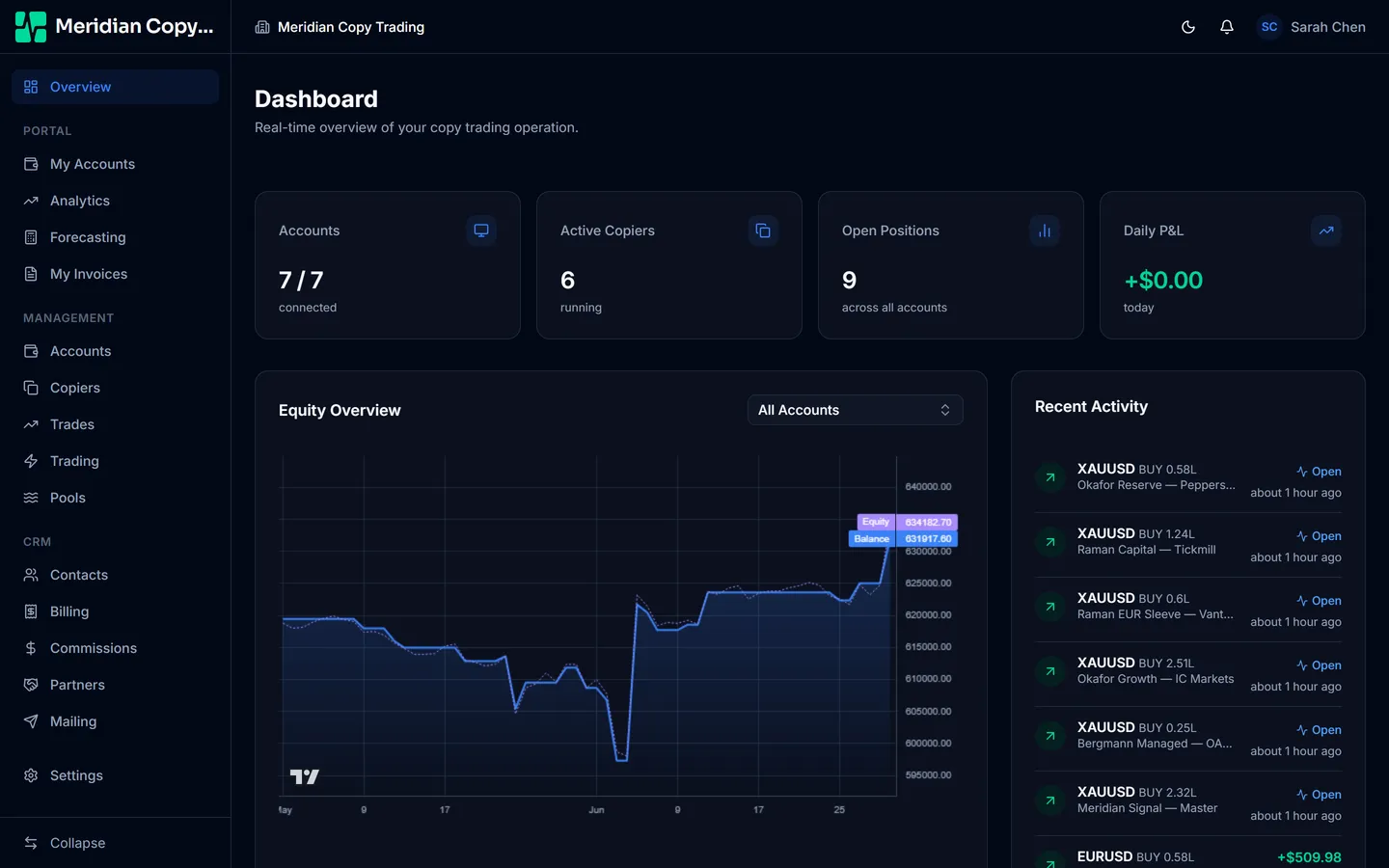Screen dimensions: 1389x868
Task: Click the Pools waves icon
Action: click(31, 498)
